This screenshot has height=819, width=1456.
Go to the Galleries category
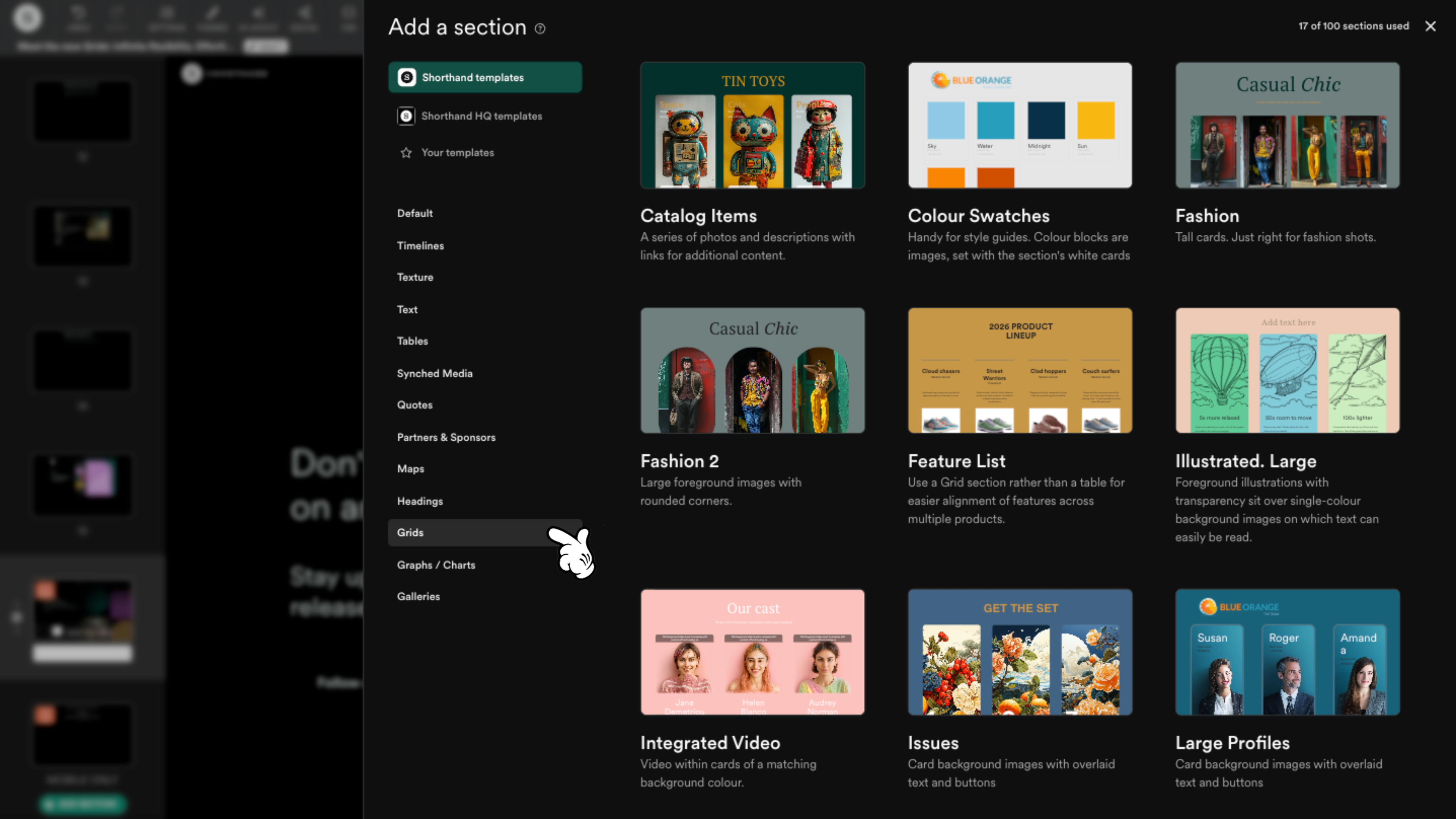pyautogui.click(x=418, y=596)
